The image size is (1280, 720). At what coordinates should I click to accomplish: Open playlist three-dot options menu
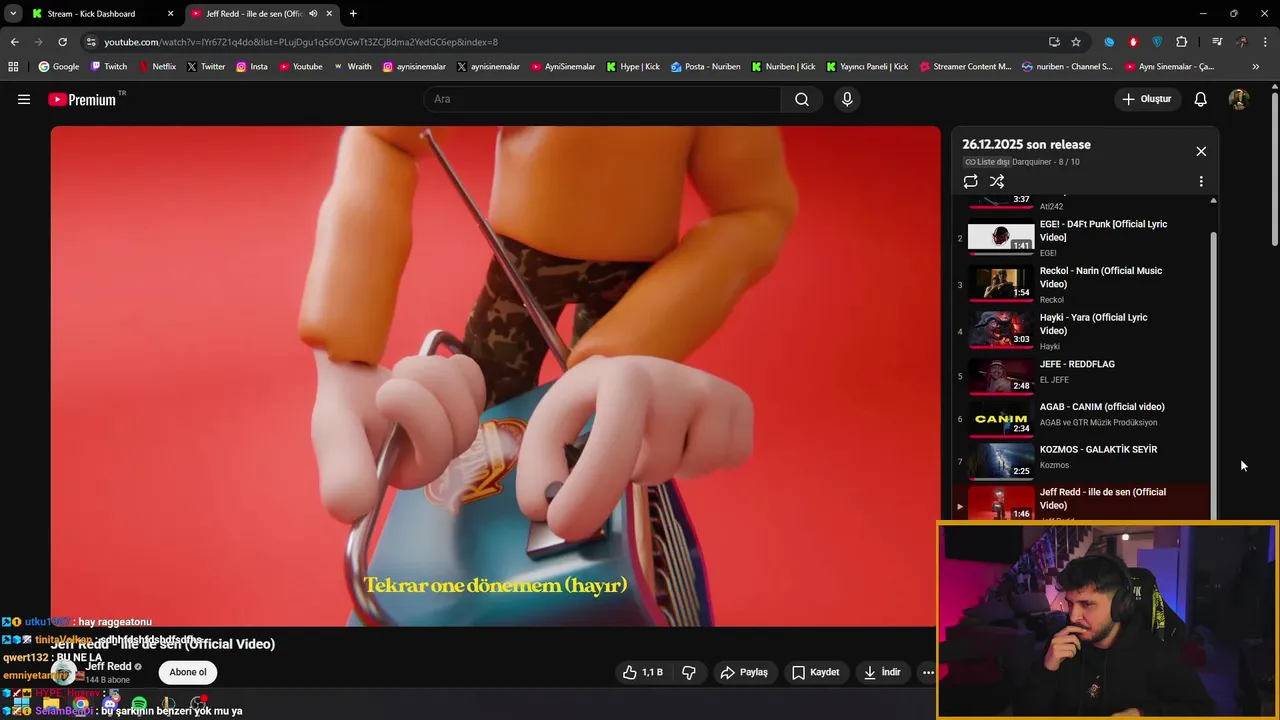pyautogui.click(x=1201, y=181)
